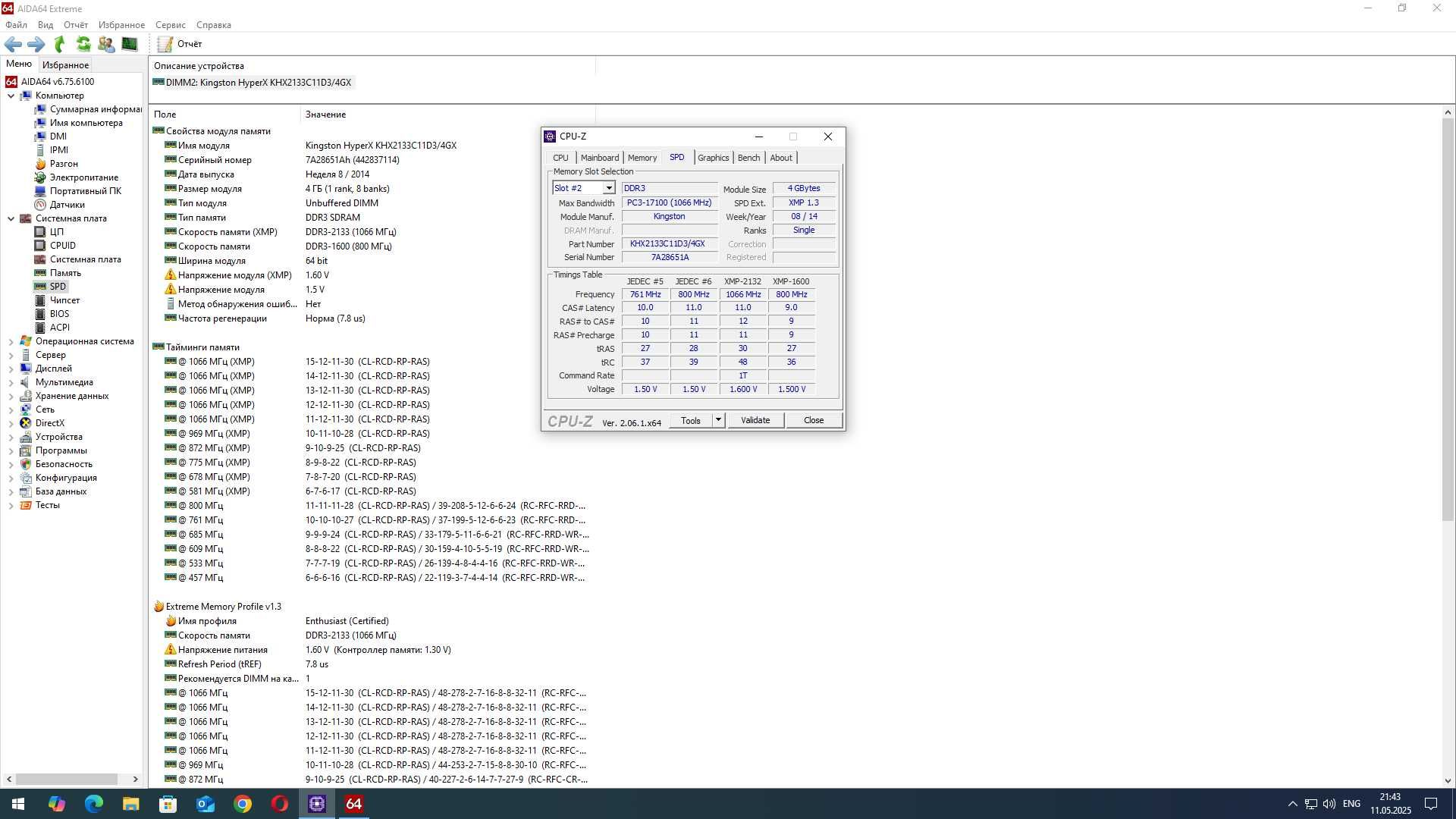Open the Файл menu
The image size is (1456, 819).
pyautogui.click(x=16, y=25)
